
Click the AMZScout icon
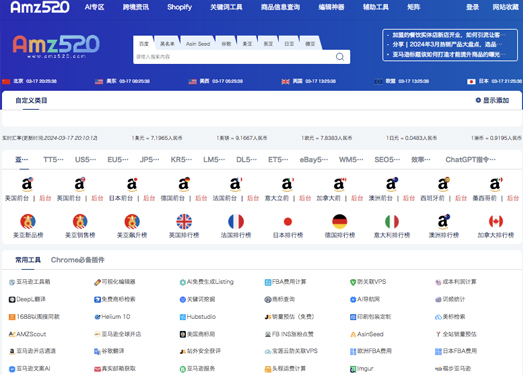point(12,334)
